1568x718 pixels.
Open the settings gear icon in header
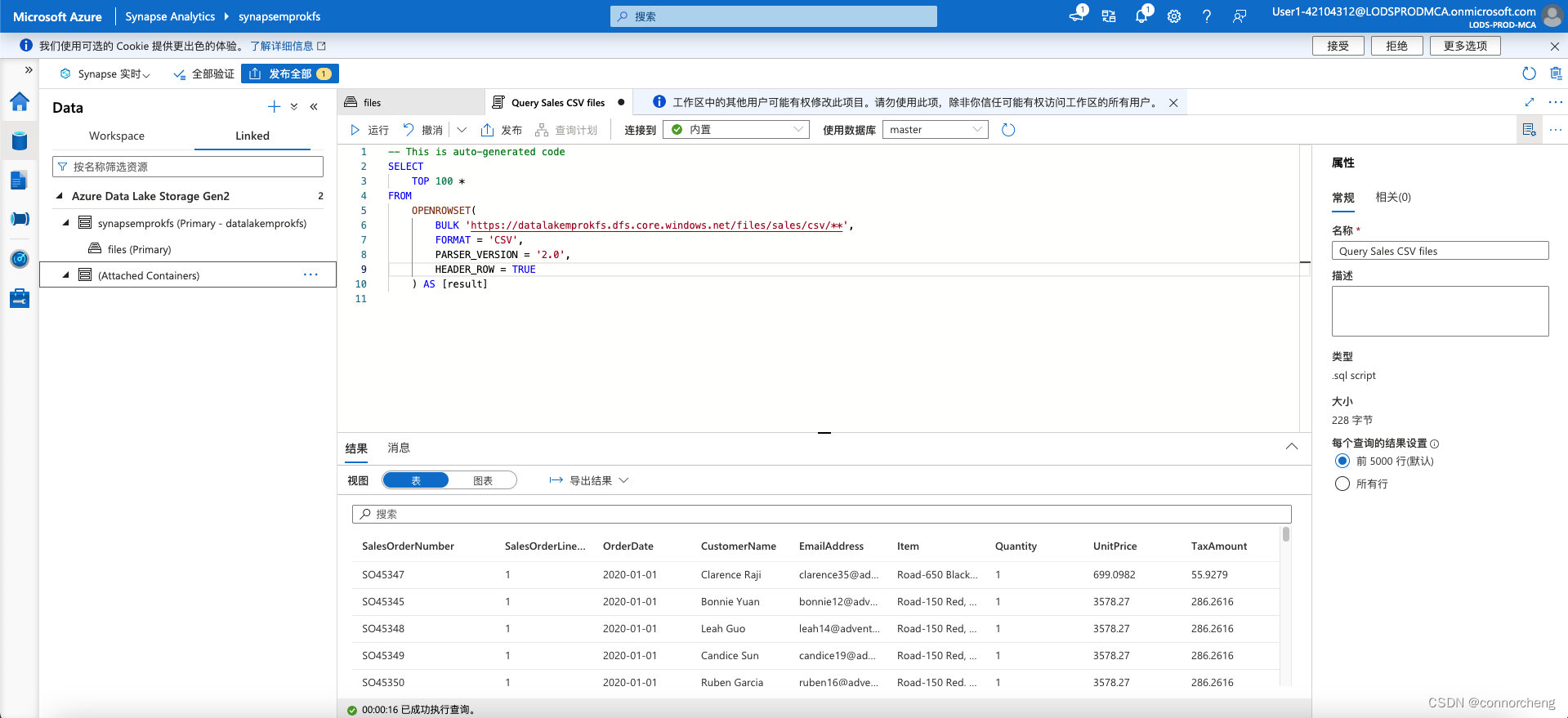point(1174,16)
